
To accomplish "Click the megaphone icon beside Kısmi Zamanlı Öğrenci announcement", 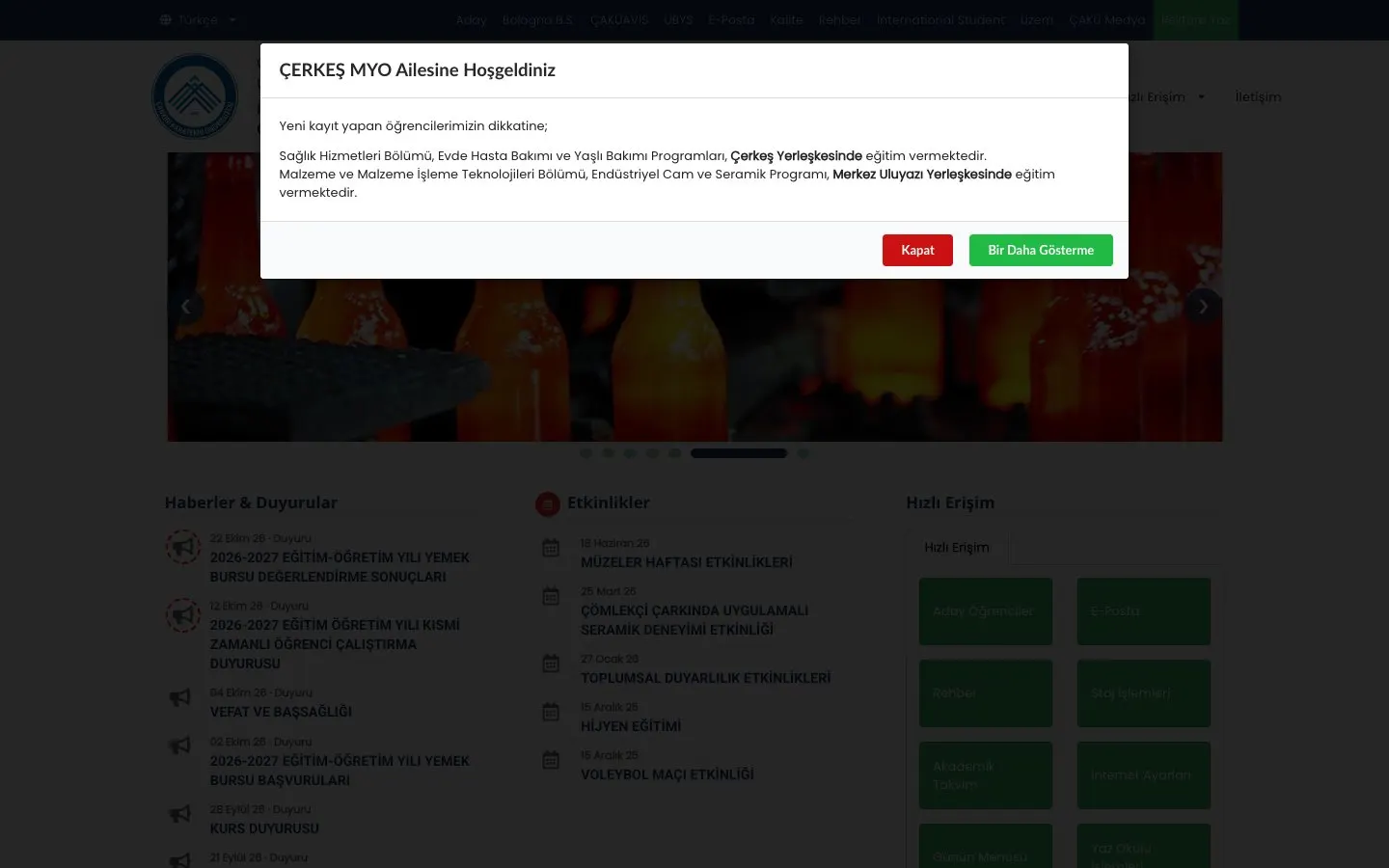I will click(182, 614).
